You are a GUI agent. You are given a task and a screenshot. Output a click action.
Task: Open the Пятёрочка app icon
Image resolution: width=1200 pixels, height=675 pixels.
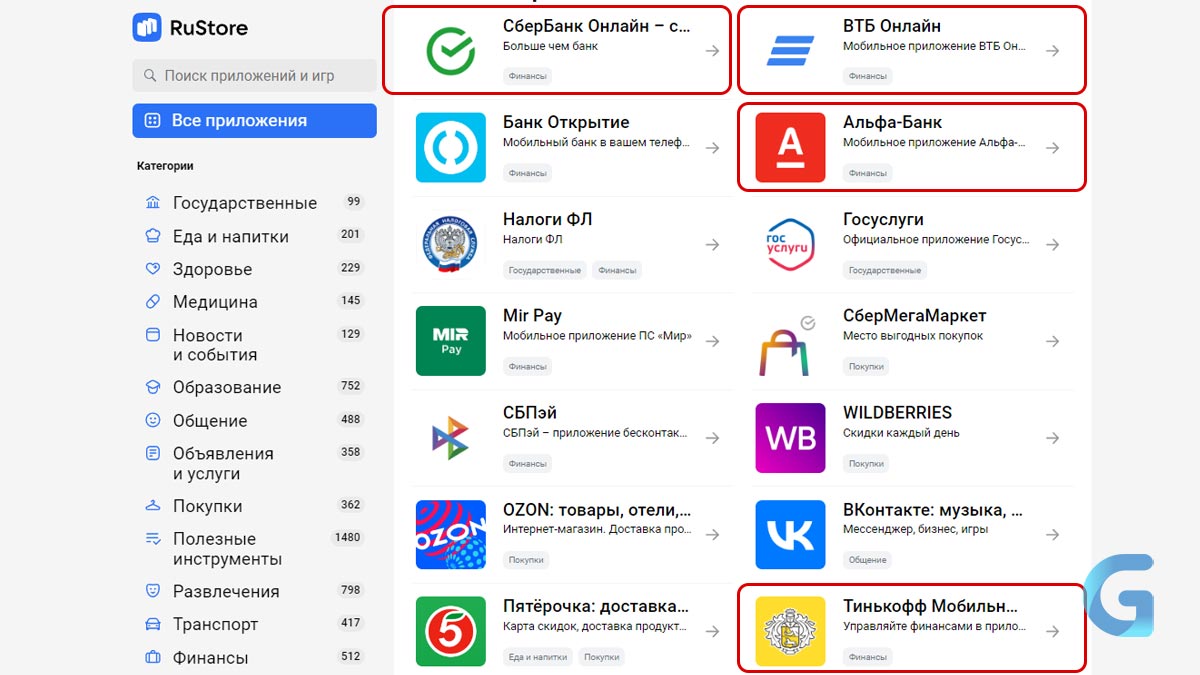(451, 632)
